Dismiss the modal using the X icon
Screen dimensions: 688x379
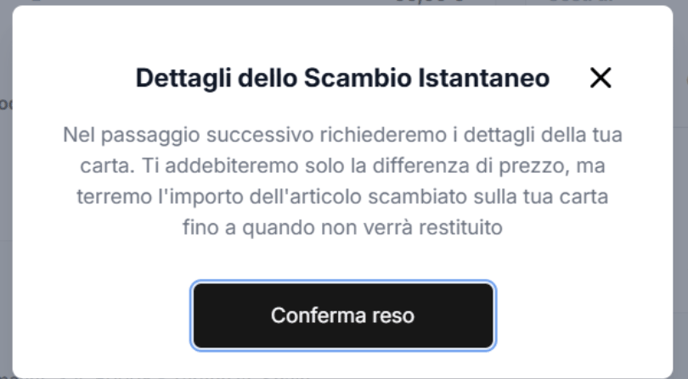pyautogui.click(x=600, y=78)
